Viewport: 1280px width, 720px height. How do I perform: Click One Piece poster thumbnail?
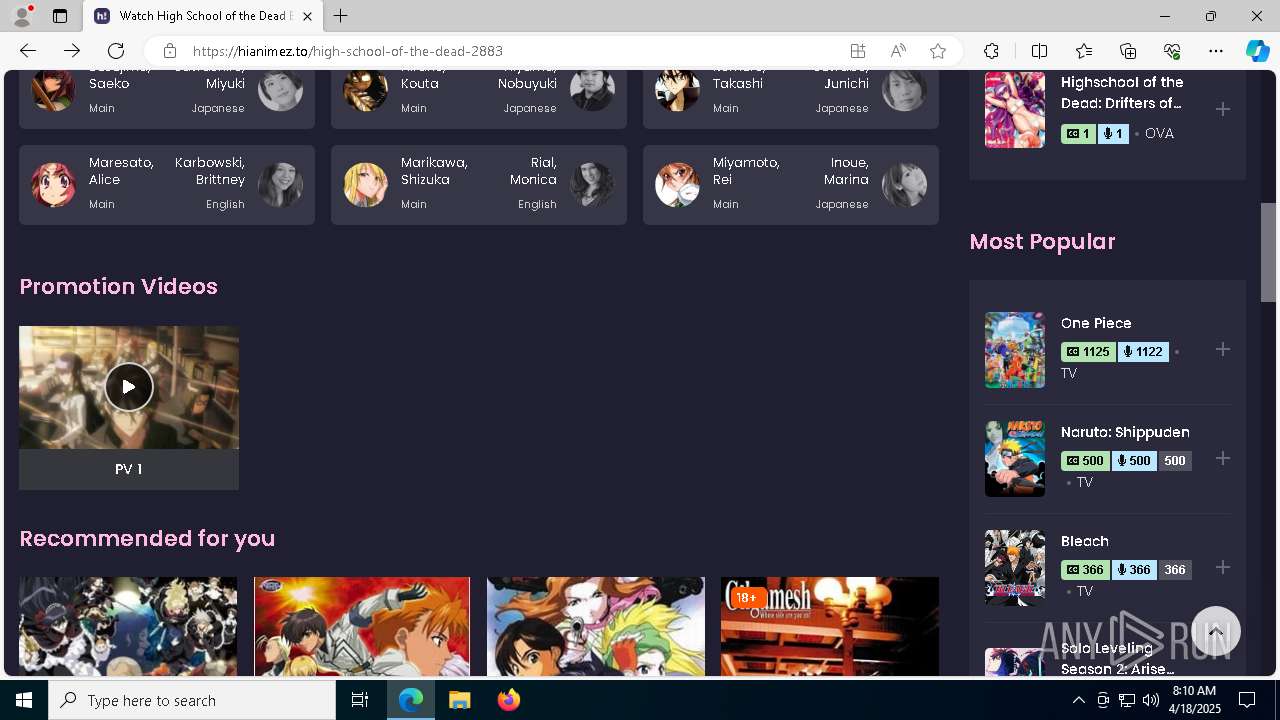point(1015,350)
